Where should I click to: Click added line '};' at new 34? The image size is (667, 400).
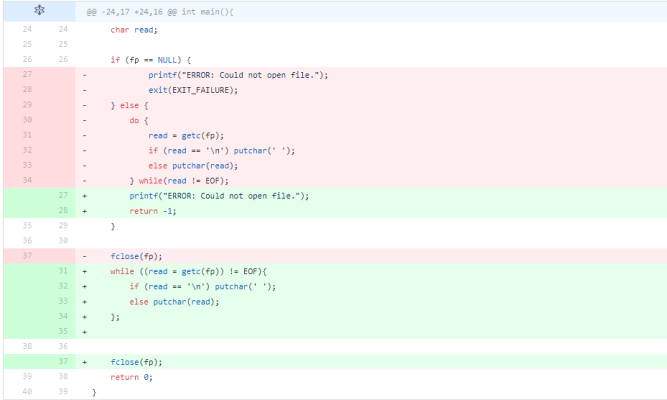115,317
